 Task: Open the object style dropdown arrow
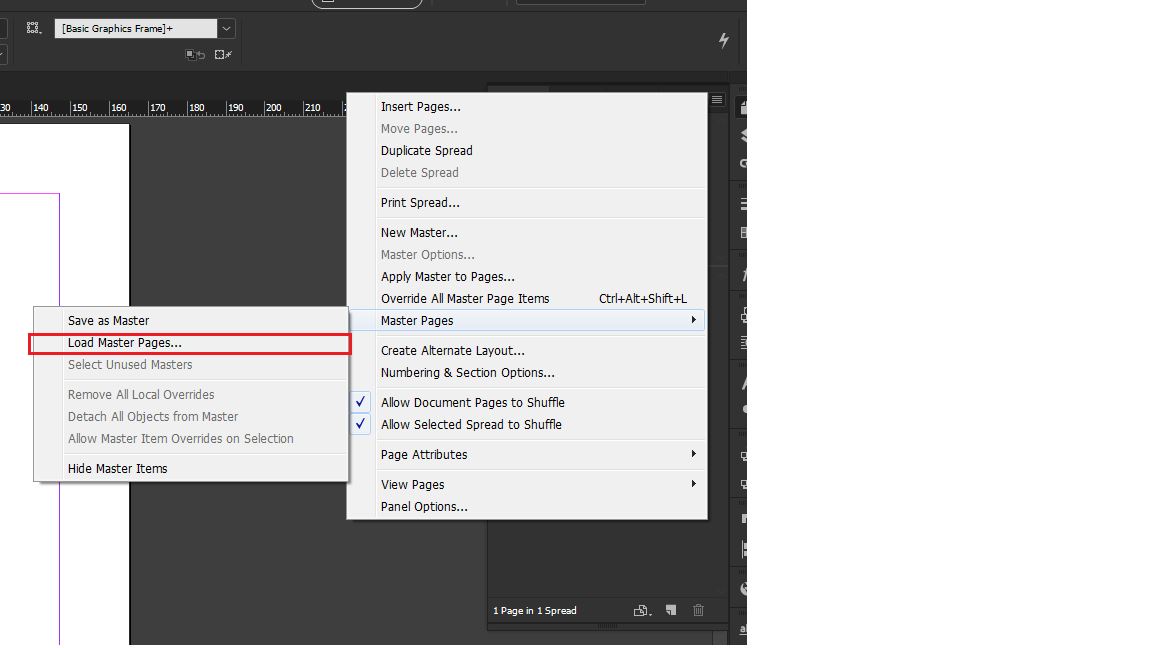pyautogui.click(x=226, y=29)
